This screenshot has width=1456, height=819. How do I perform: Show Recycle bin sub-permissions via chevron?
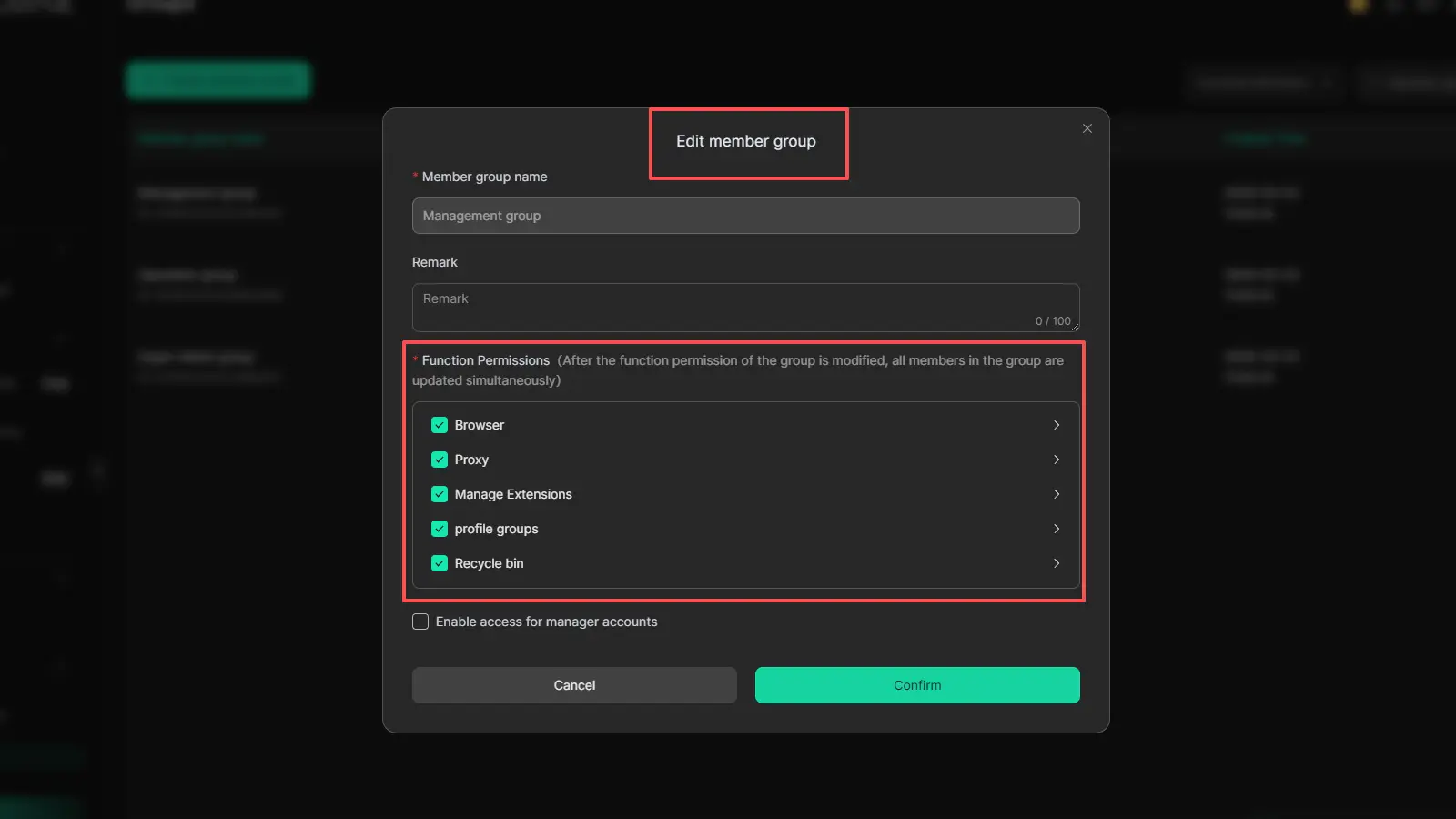click(1056, 563)
